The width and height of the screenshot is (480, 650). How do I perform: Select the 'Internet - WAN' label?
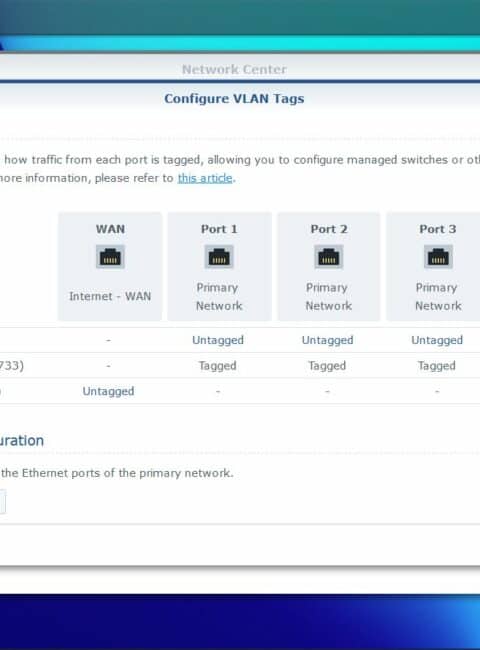tap(110, 296)
